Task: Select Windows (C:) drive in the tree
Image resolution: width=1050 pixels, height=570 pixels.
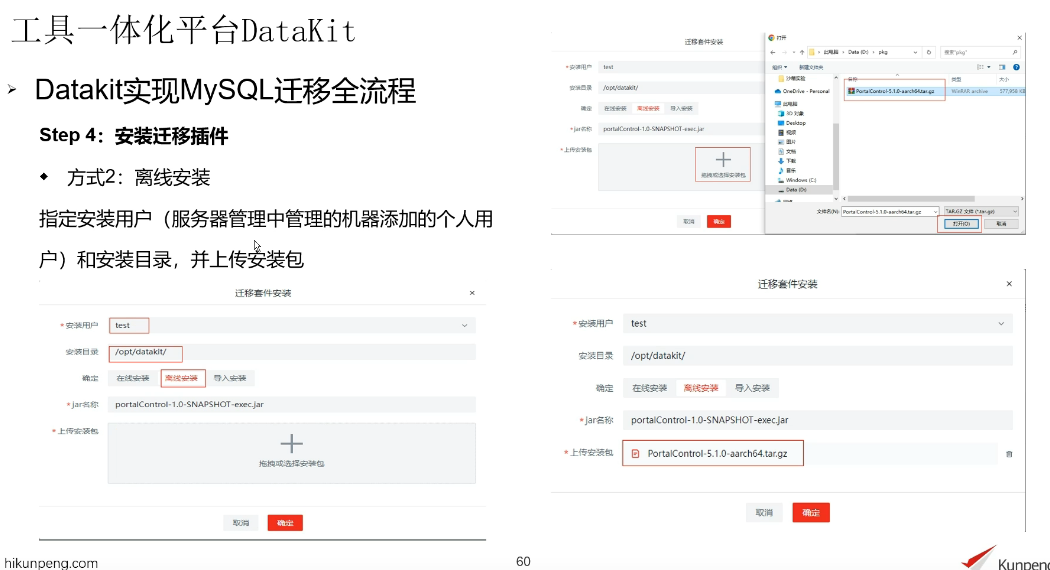Action: 798,180
